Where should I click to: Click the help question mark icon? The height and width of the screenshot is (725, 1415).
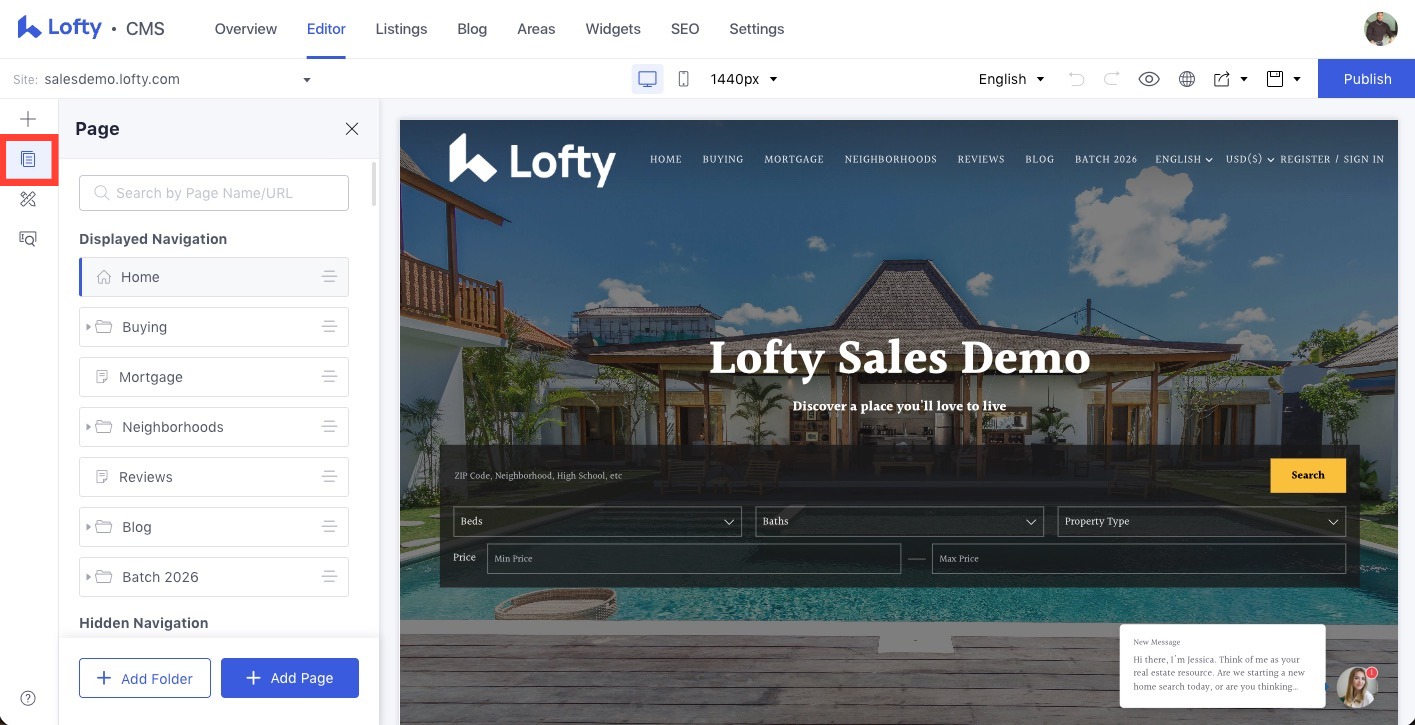tap(28, 698)
